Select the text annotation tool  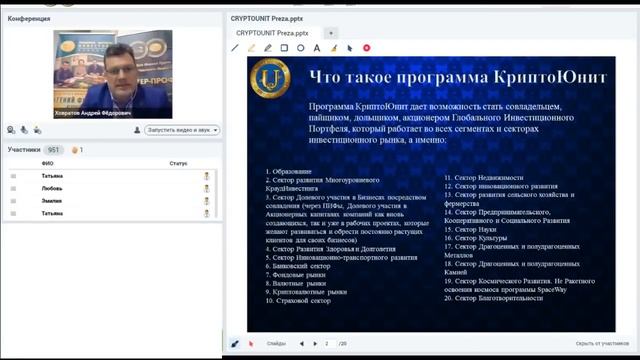pos(317,48)
